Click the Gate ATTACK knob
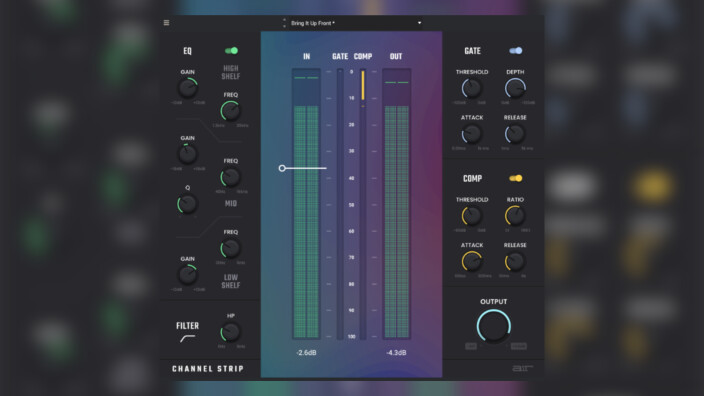This screenshot has width=704, height=396. (x=472, y=134)
